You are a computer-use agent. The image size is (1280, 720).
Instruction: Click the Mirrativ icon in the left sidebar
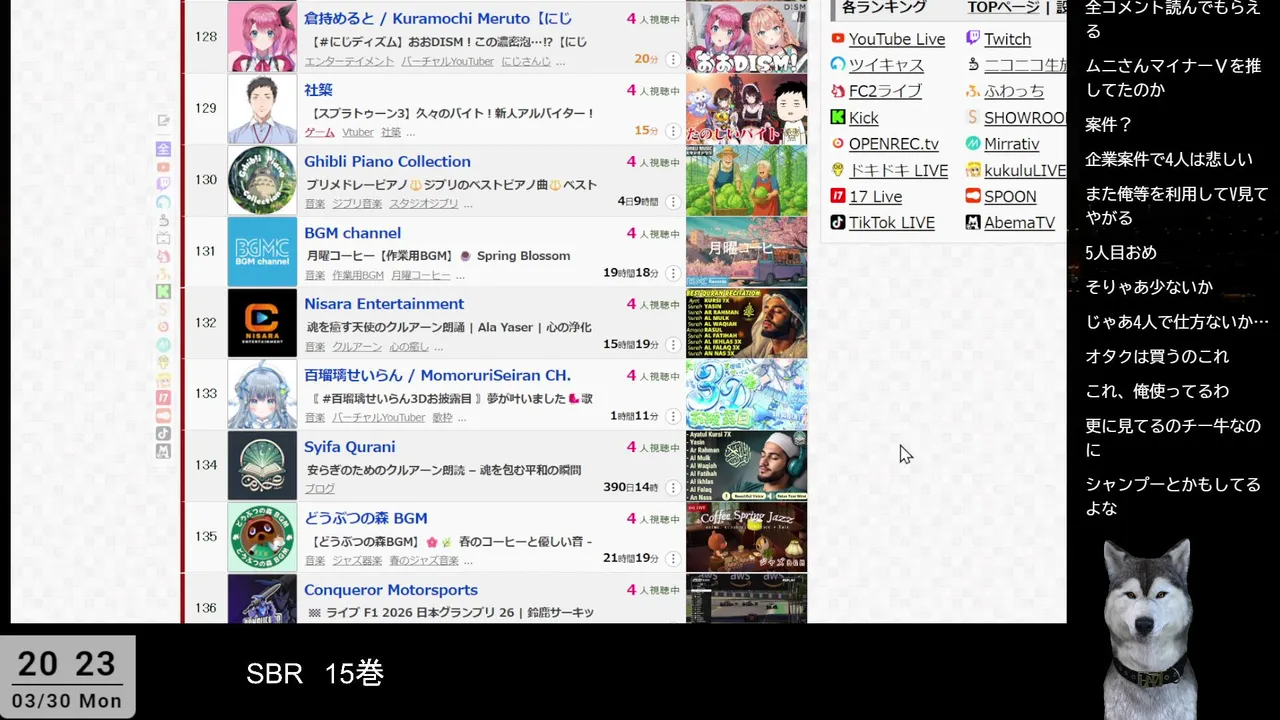[x=163, y=344]
